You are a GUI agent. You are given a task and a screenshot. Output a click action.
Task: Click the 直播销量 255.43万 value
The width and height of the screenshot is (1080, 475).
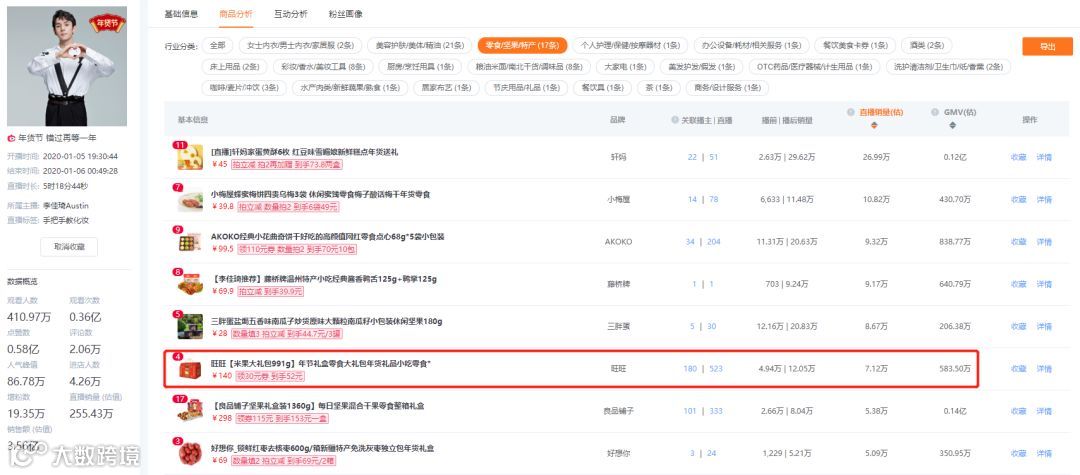point(91,413)
